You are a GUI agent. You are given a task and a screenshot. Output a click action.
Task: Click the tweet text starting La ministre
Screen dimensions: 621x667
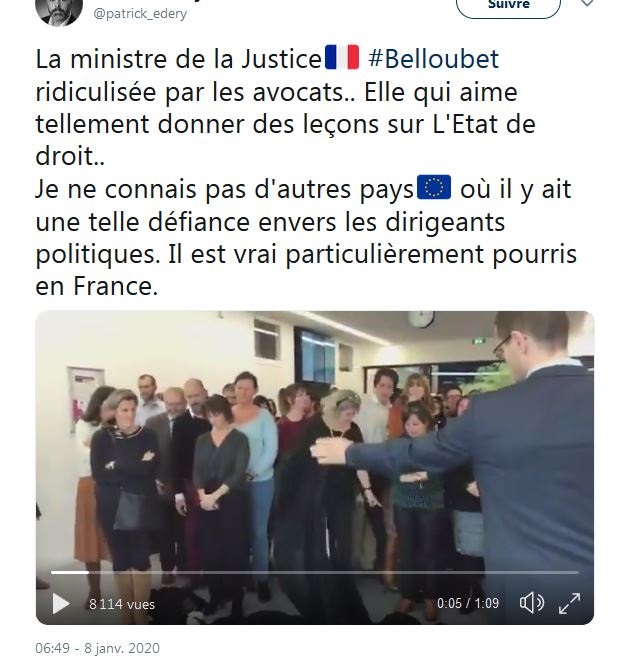pyautogui.click(x=285, y=107)
